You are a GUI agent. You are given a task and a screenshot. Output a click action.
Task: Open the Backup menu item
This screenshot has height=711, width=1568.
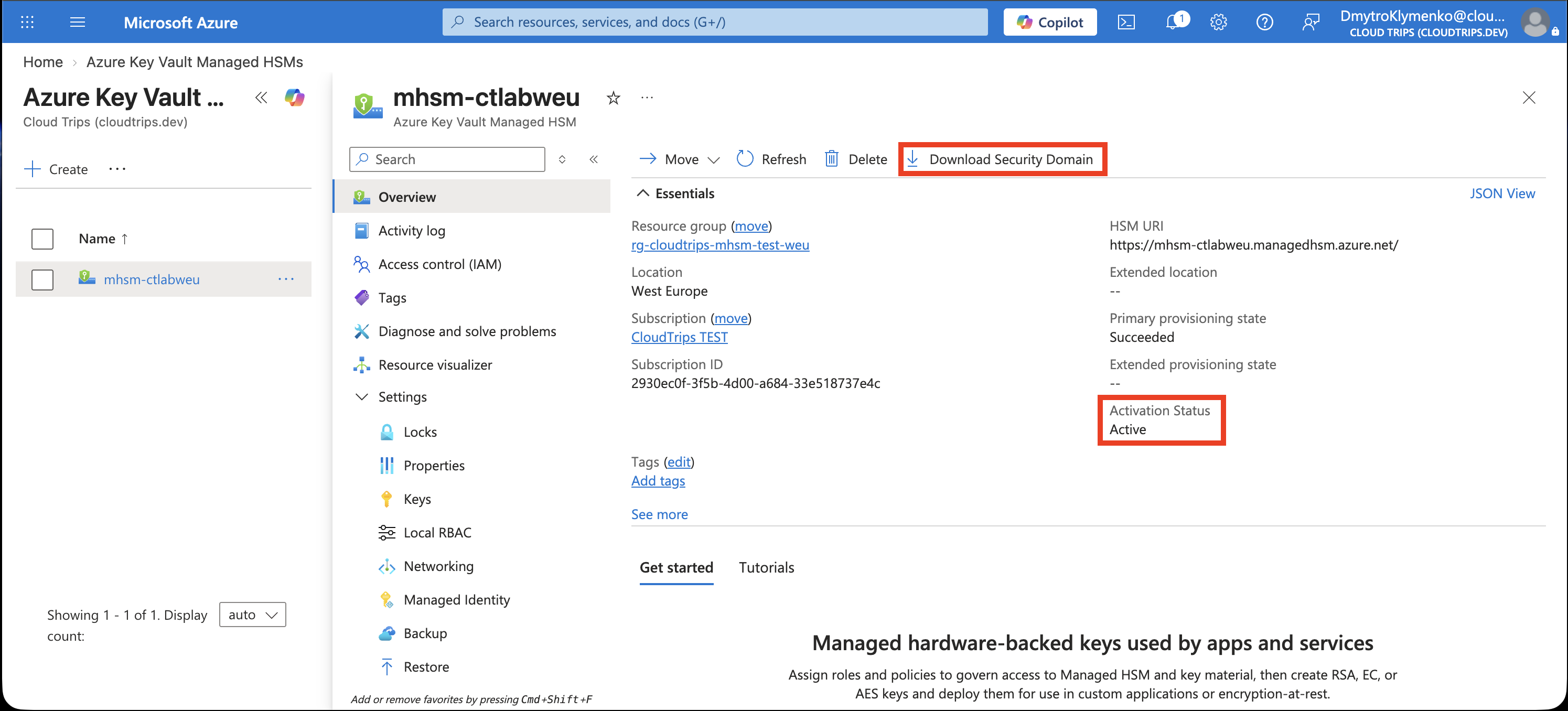tap(425, 633)
